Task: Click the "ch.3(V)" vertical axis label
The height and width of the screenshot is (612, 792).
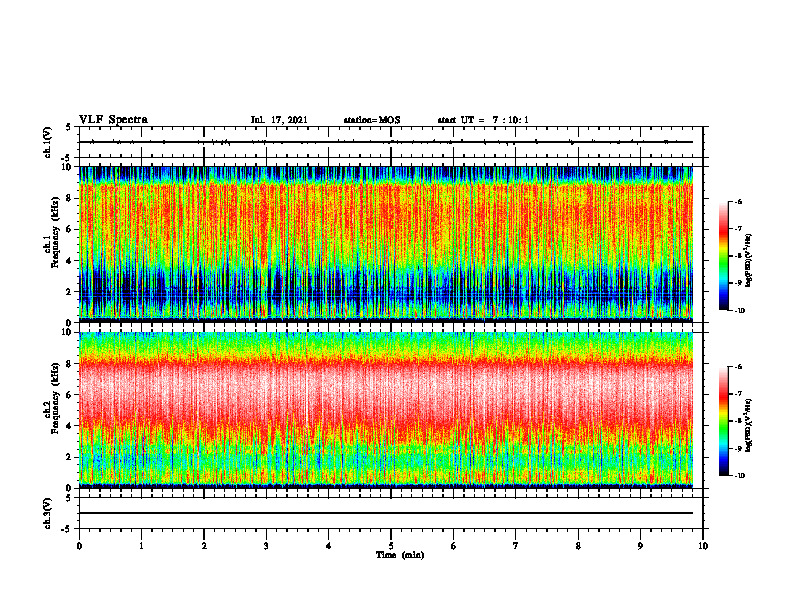Action: point(48,513)
